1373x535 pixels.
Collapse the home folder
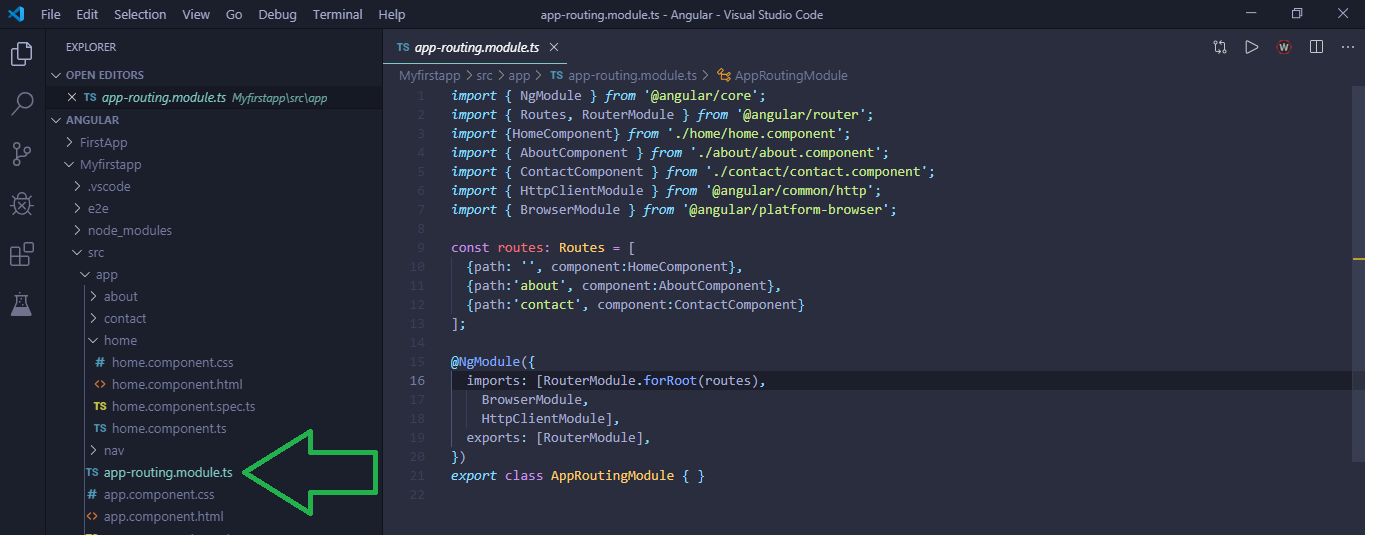94,341
